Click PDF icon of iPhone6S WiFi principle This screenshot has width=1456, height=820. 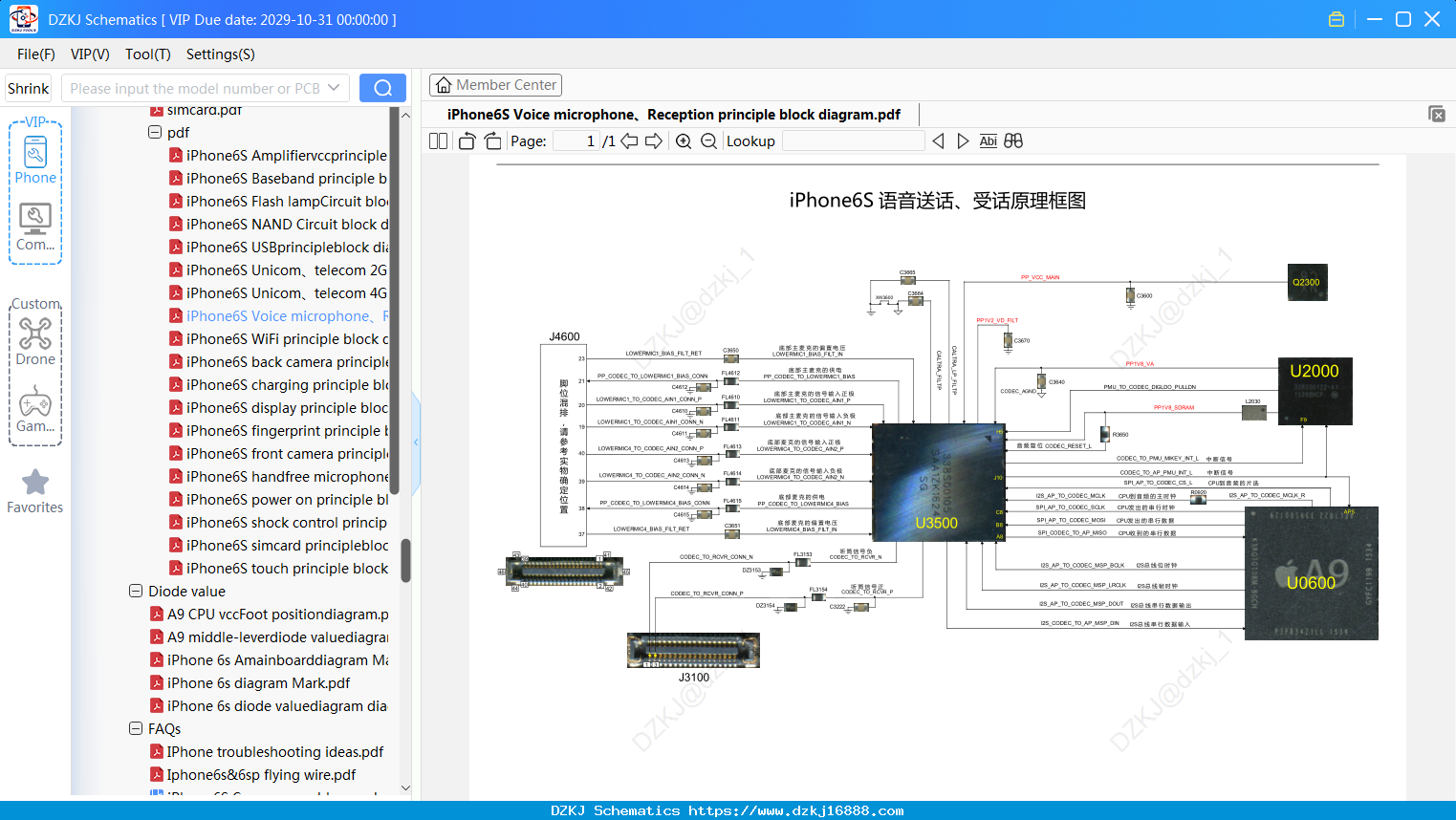pos(176,339)
